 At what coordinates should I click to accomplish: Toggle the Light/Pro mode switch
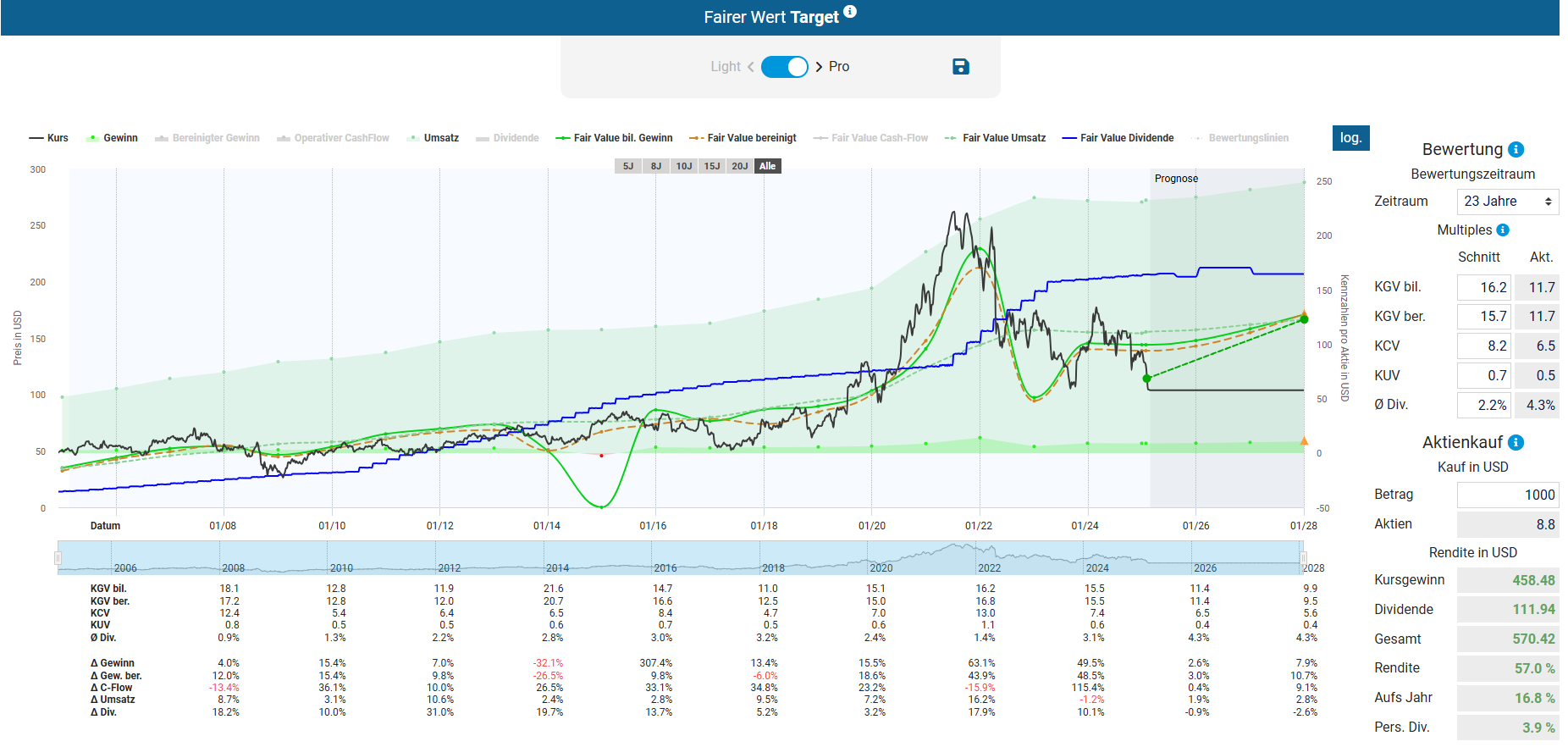[784, 67]
